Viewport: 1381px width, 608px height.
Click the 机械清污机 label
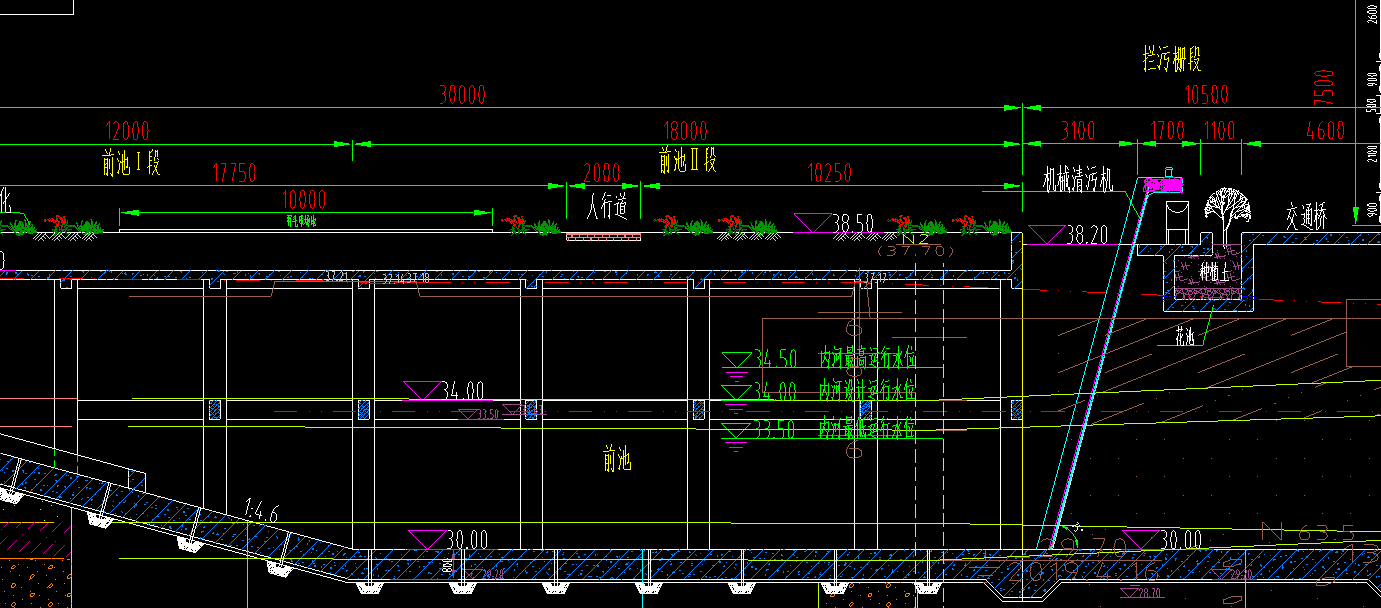(x=1077, y=180)
